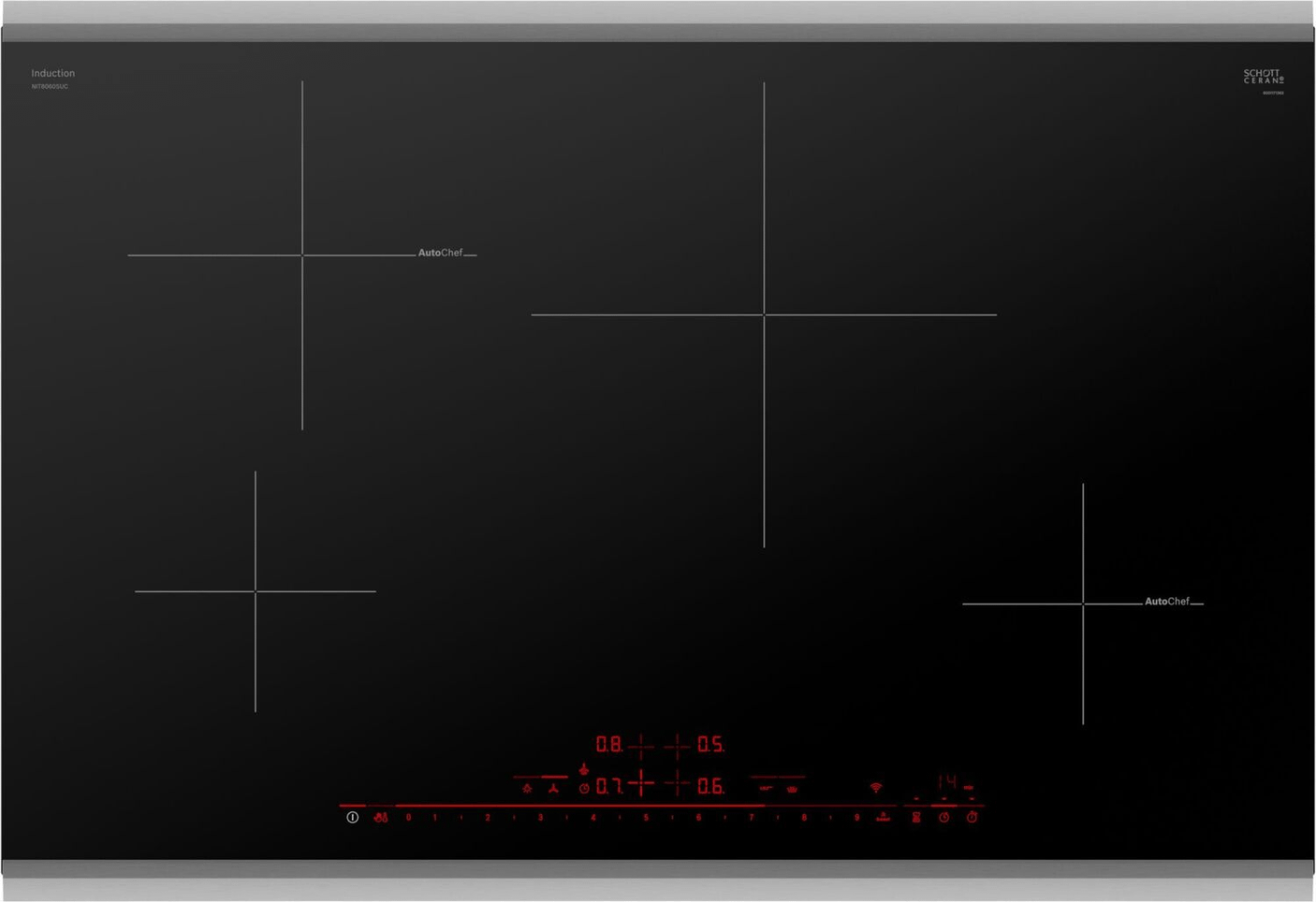Select front-left zone cross next to 0.7

641,782
